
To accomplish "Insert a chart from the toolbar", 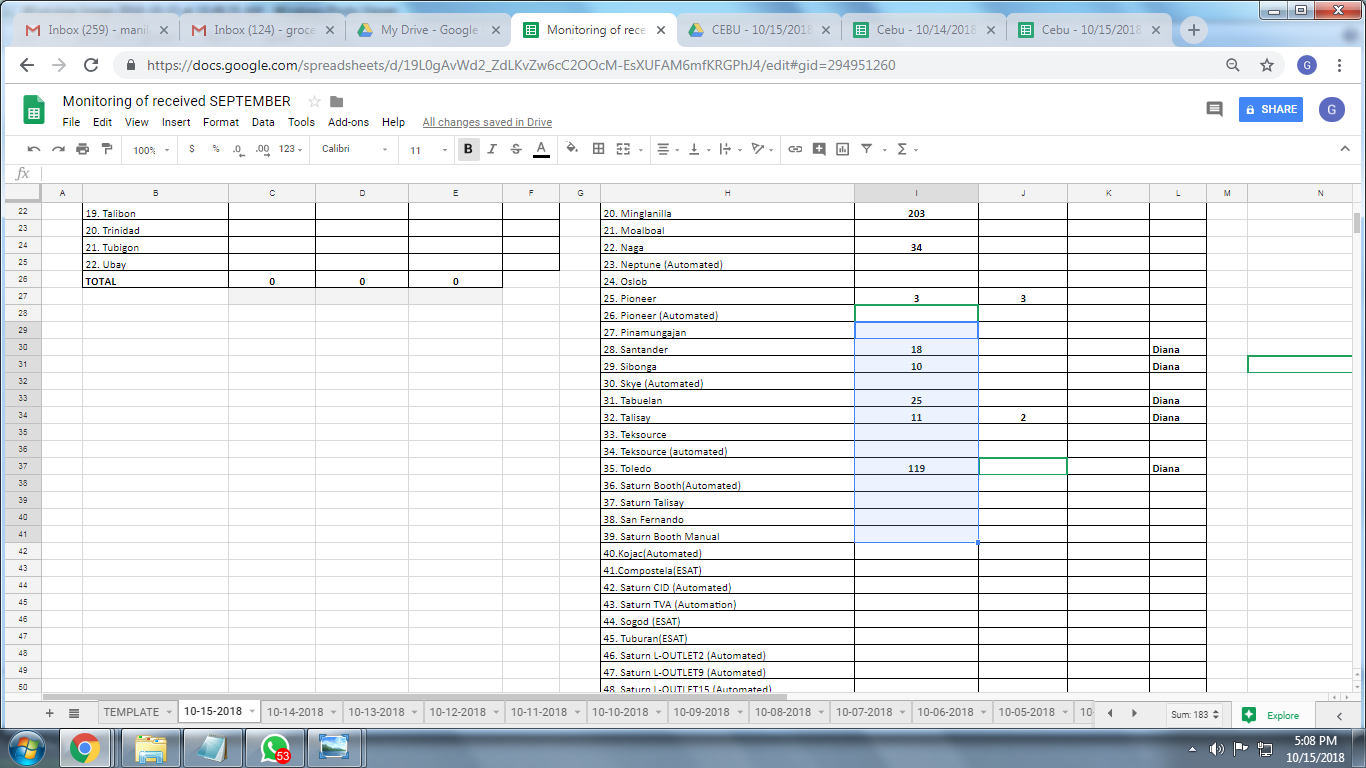I will [x=842, y=149].
